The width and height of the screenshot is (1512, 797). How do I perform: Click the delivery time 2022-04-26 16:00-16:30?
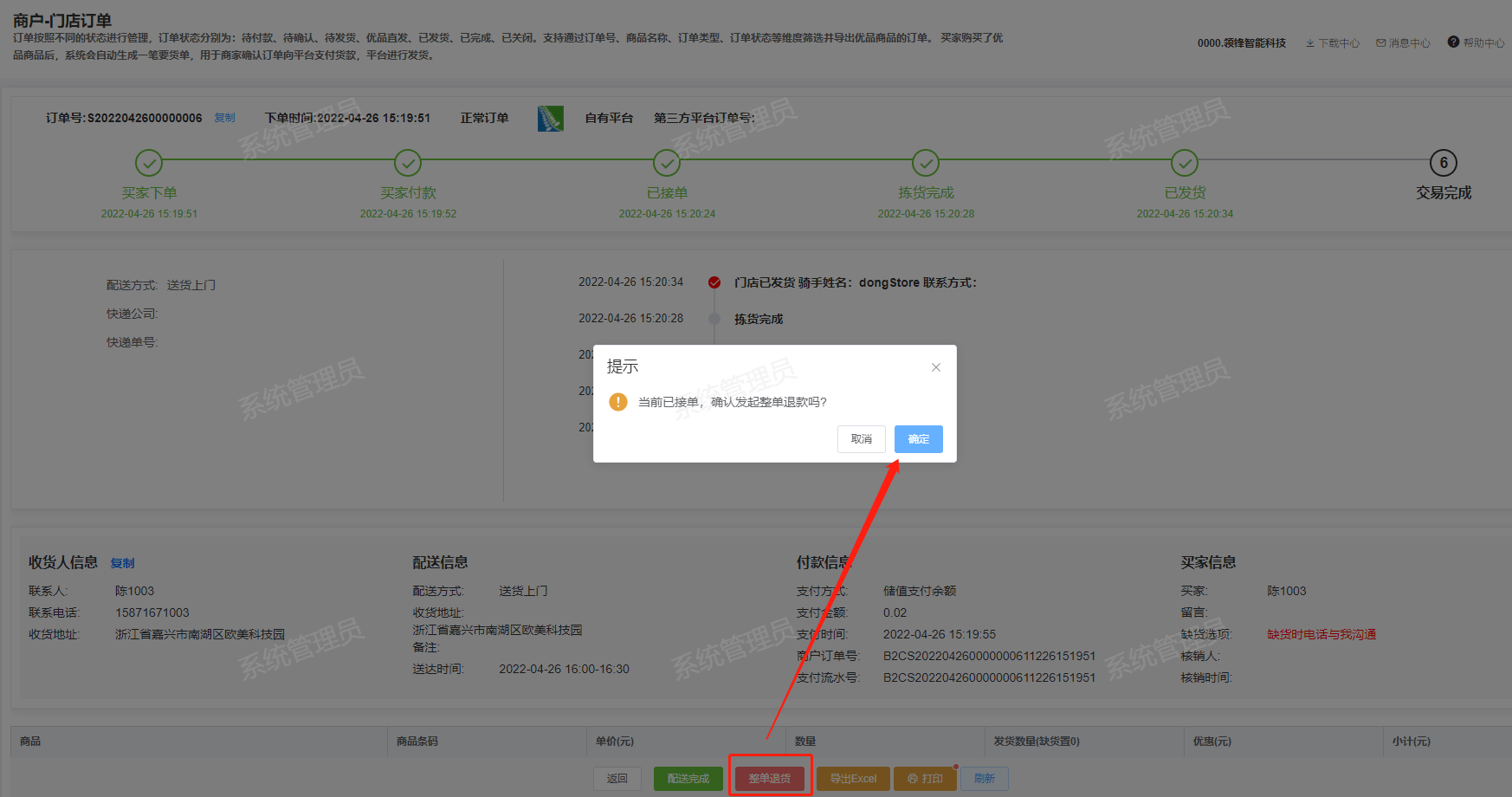point(565,669)
